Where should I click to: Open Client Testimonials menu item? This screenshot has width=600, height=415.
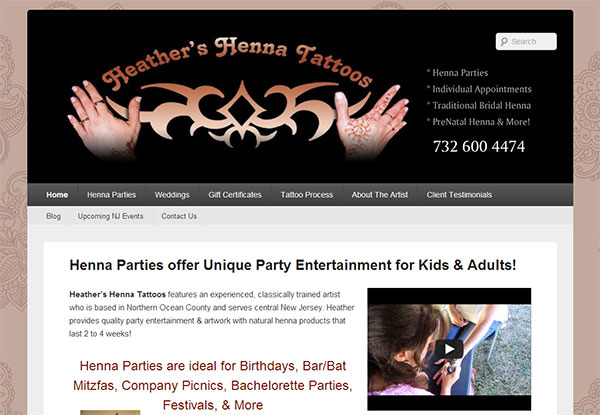point(459,195)
